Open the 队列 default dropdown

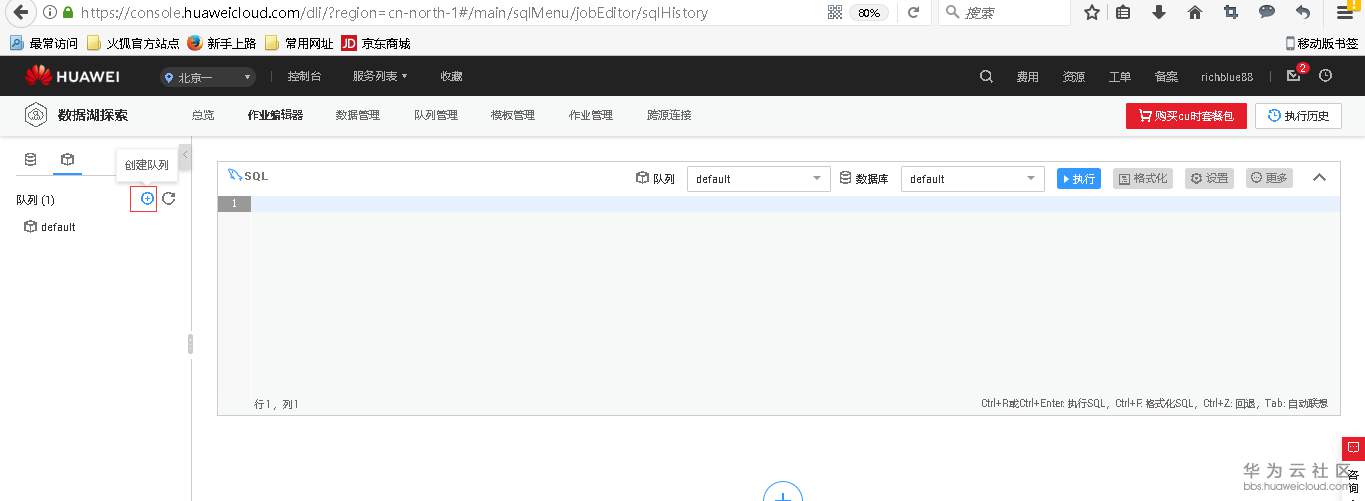pos(759,179)
